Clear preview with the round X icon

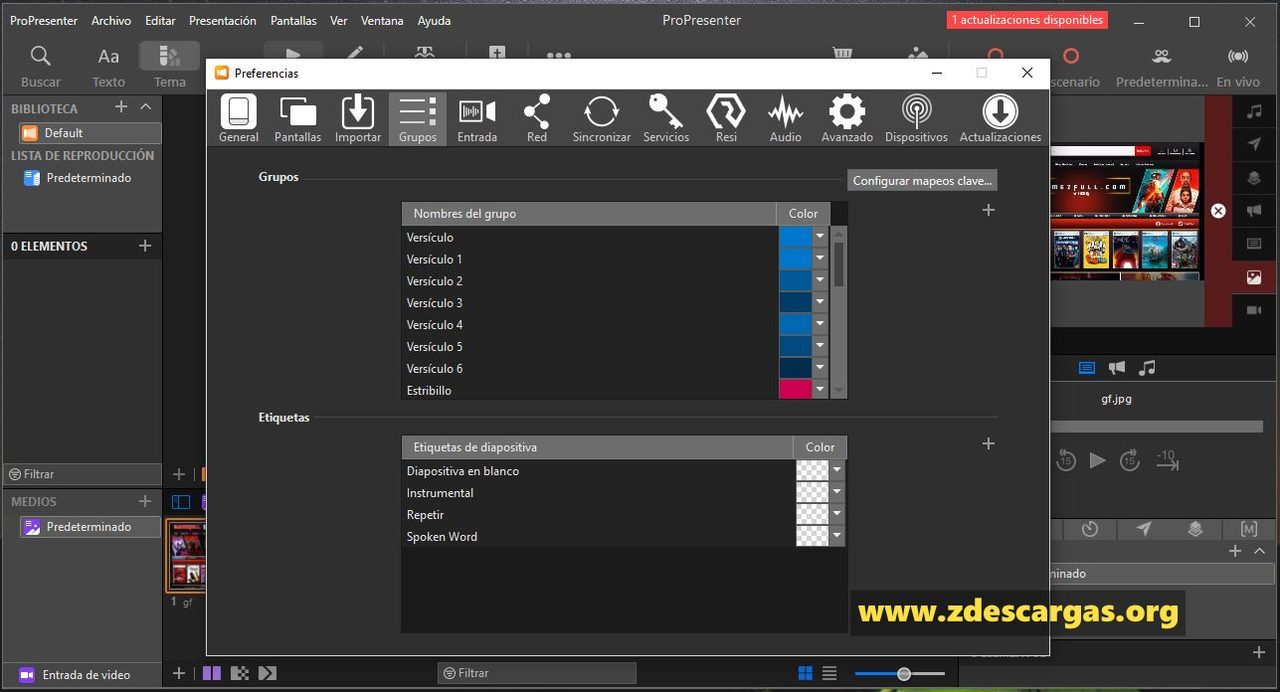coord(1218,211)
